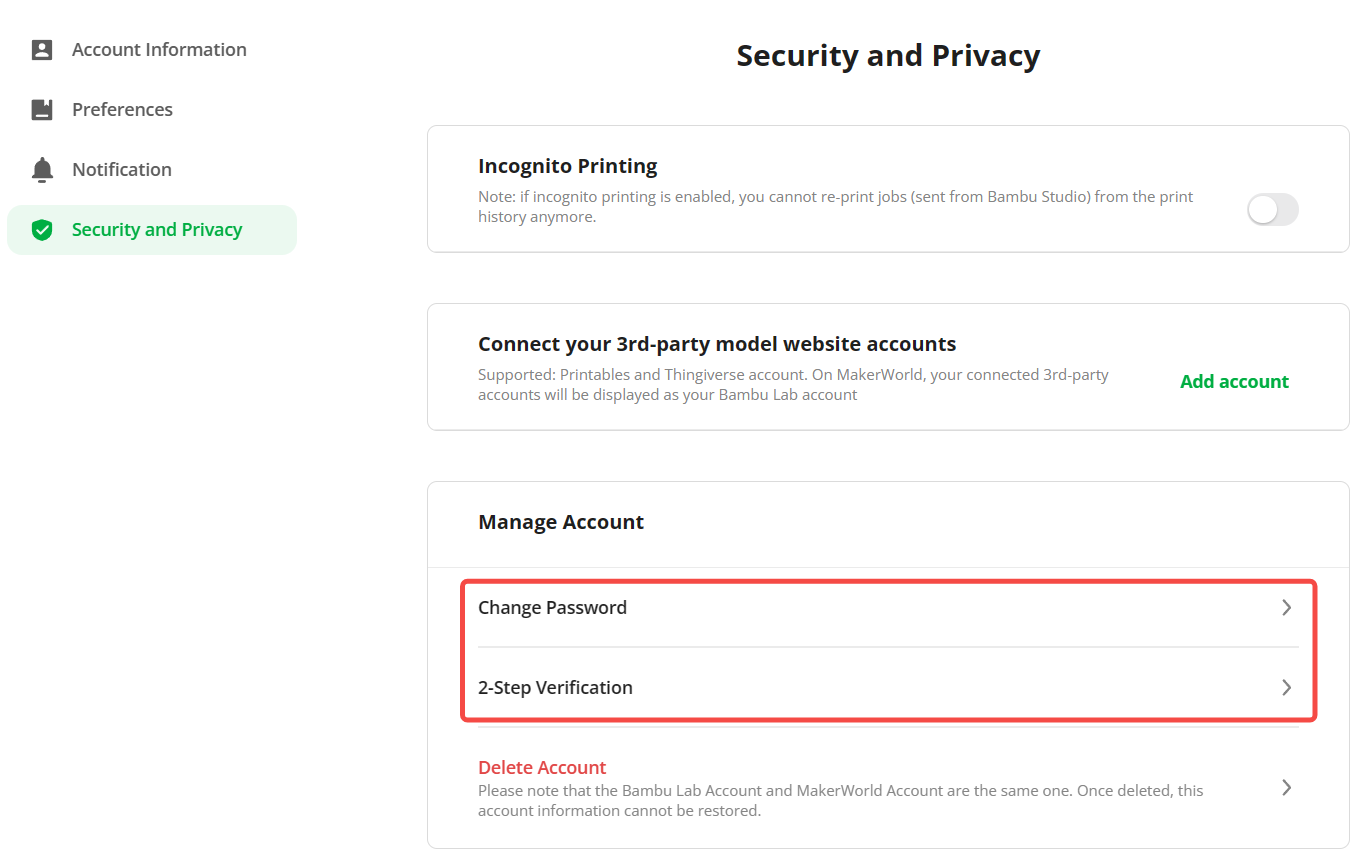Click the Notification bell icon

tap(42, 170)
